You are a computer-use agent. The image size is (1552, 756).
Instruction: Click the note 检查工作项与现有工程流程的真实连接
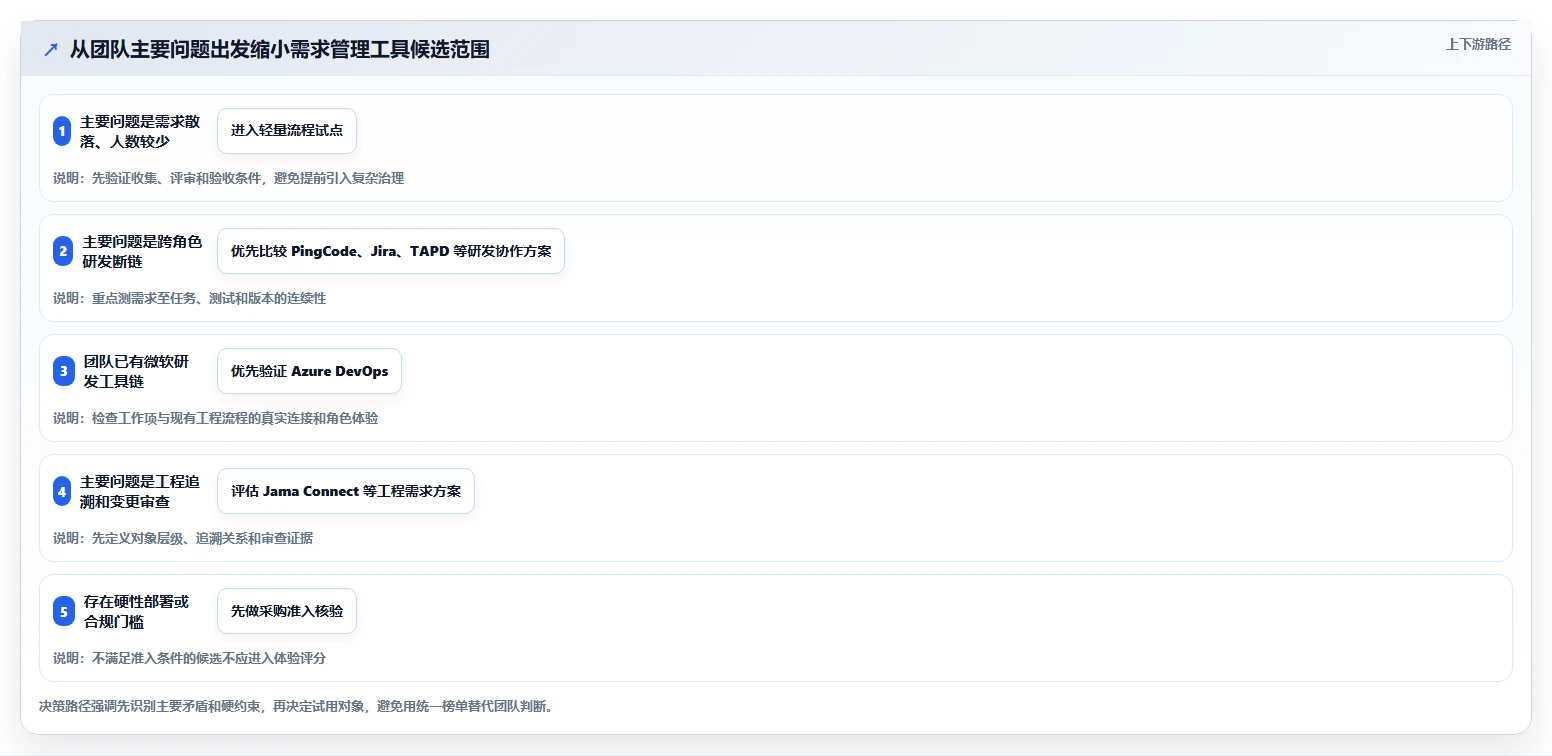pos(215,418)
